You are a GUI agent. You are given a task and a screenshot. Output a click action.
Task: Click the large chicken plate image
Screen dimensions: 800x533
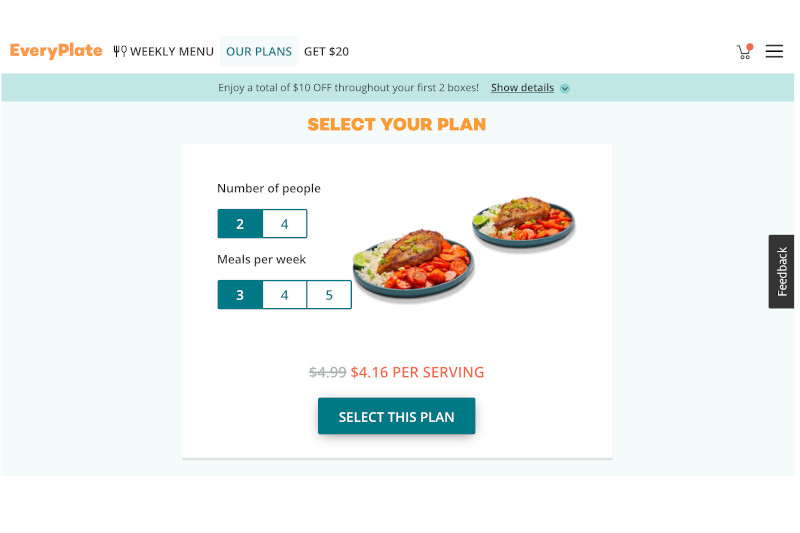(x=414, y=264)
